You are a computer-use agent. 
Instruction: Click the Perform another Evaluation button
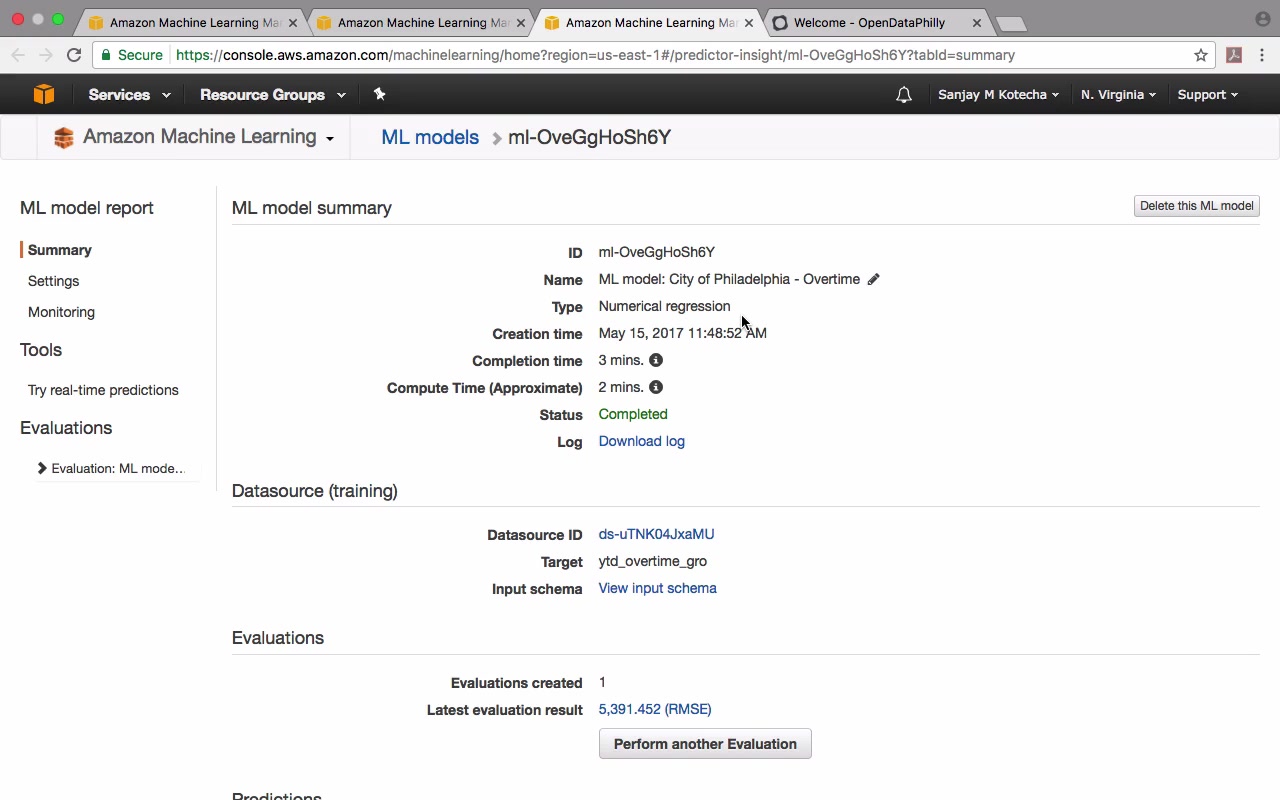click(x=705, y=744)
